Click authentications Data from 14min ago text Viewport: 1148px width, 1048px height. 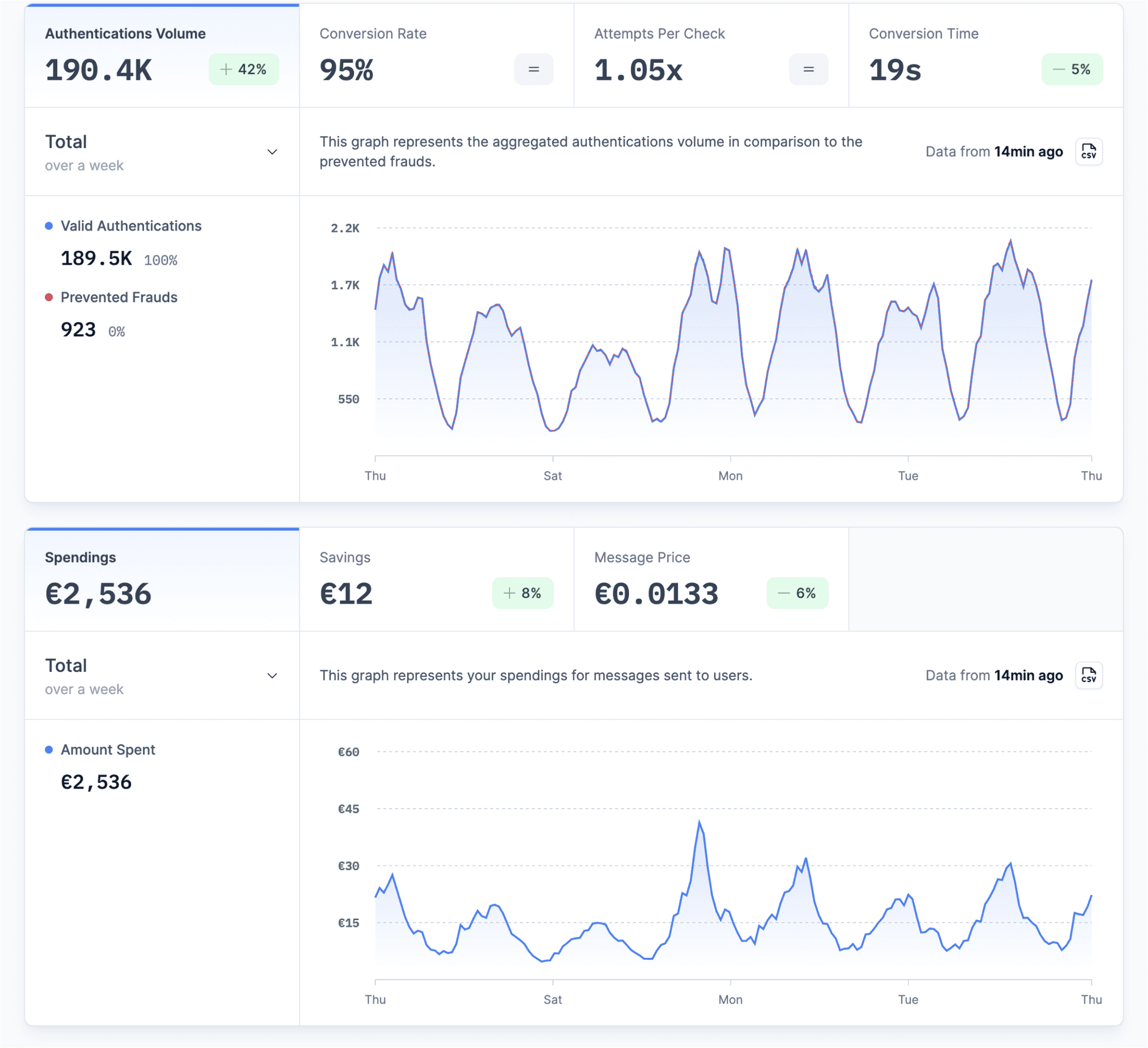tap(994, 152)
